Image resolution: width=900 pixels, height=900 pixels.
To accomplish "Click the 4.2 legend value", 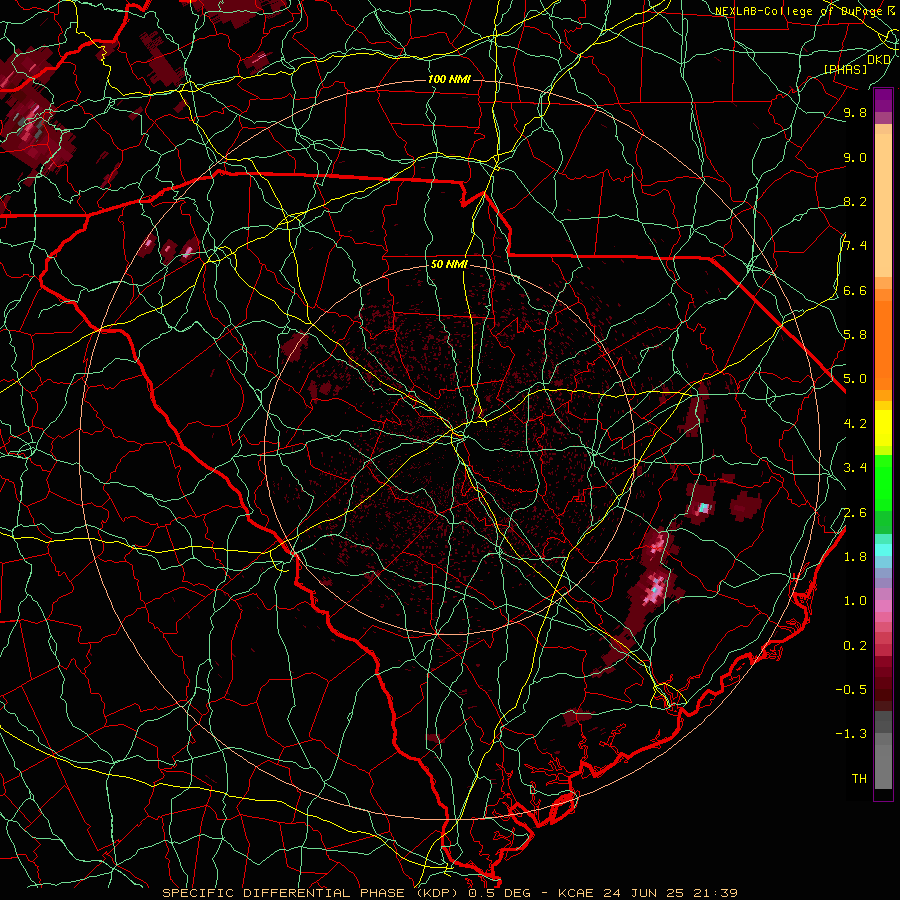I will tap(855, 424).
